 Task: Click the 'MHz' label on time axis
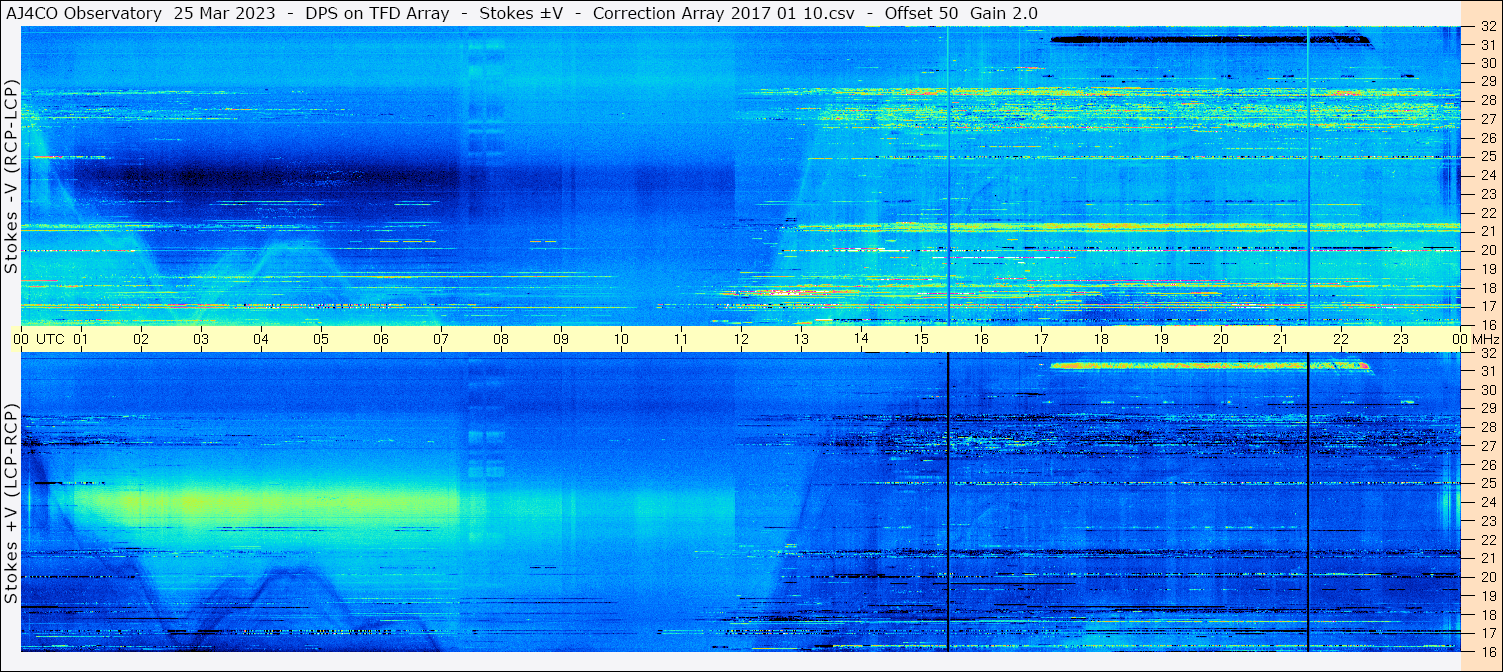tap(1485, 339)
